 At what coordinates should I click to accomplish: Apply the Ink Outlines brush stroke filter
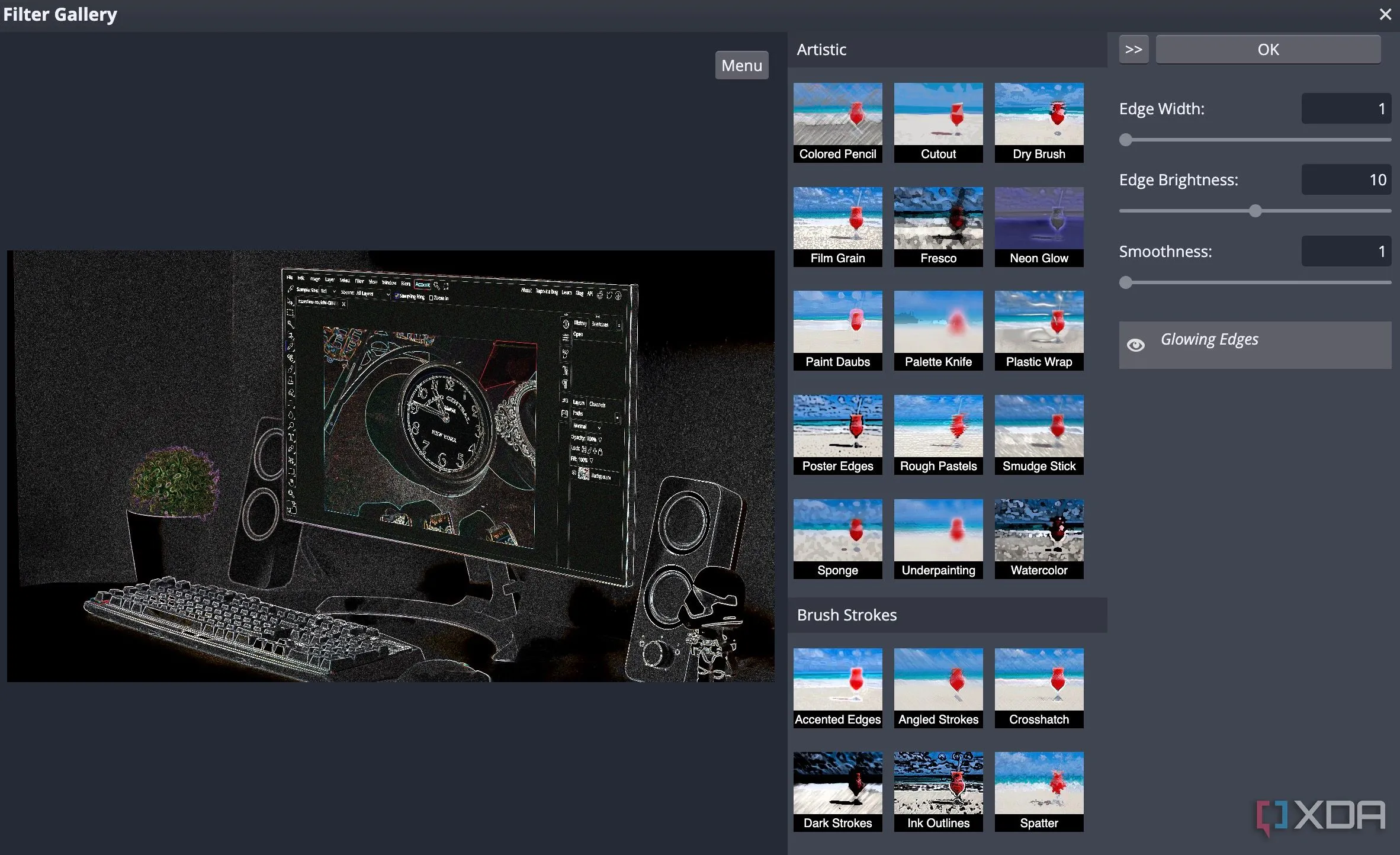click(938, 791)
